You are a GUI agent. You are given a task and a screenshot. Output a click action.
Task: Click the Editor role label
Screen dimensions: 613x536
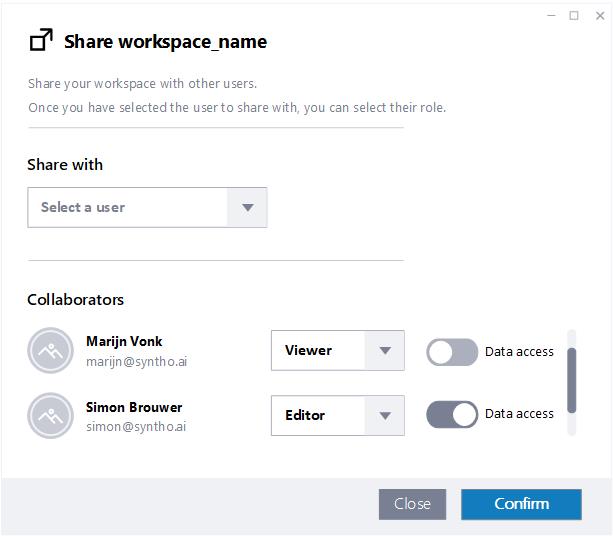(x=305, y=415)
